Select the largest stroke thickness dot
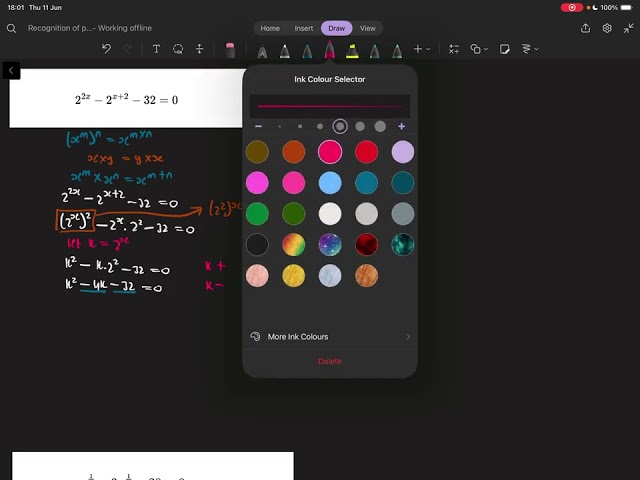 coord(380,127)
